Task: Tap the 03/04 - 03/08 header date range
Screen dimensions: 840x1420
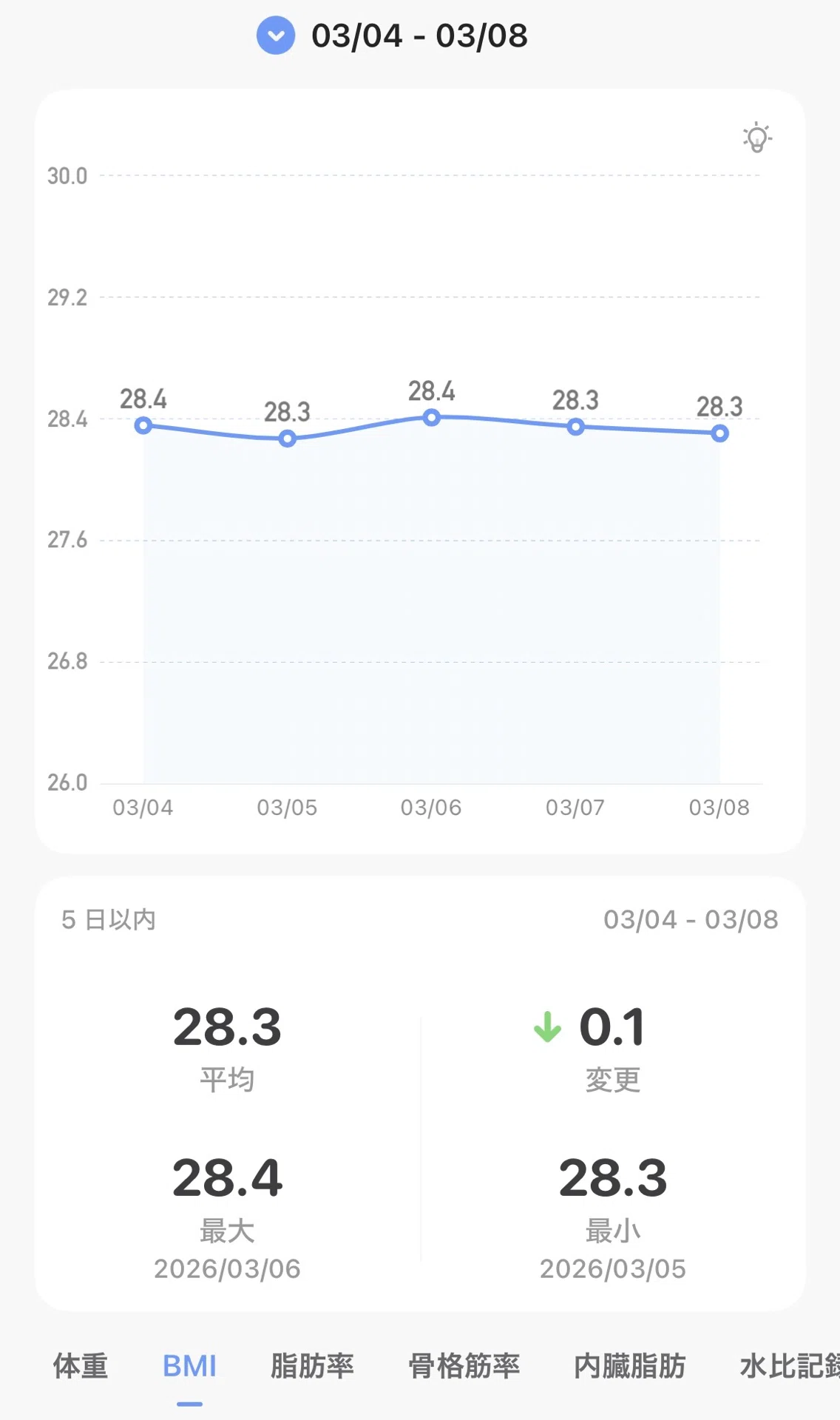Action: [419, 35]
